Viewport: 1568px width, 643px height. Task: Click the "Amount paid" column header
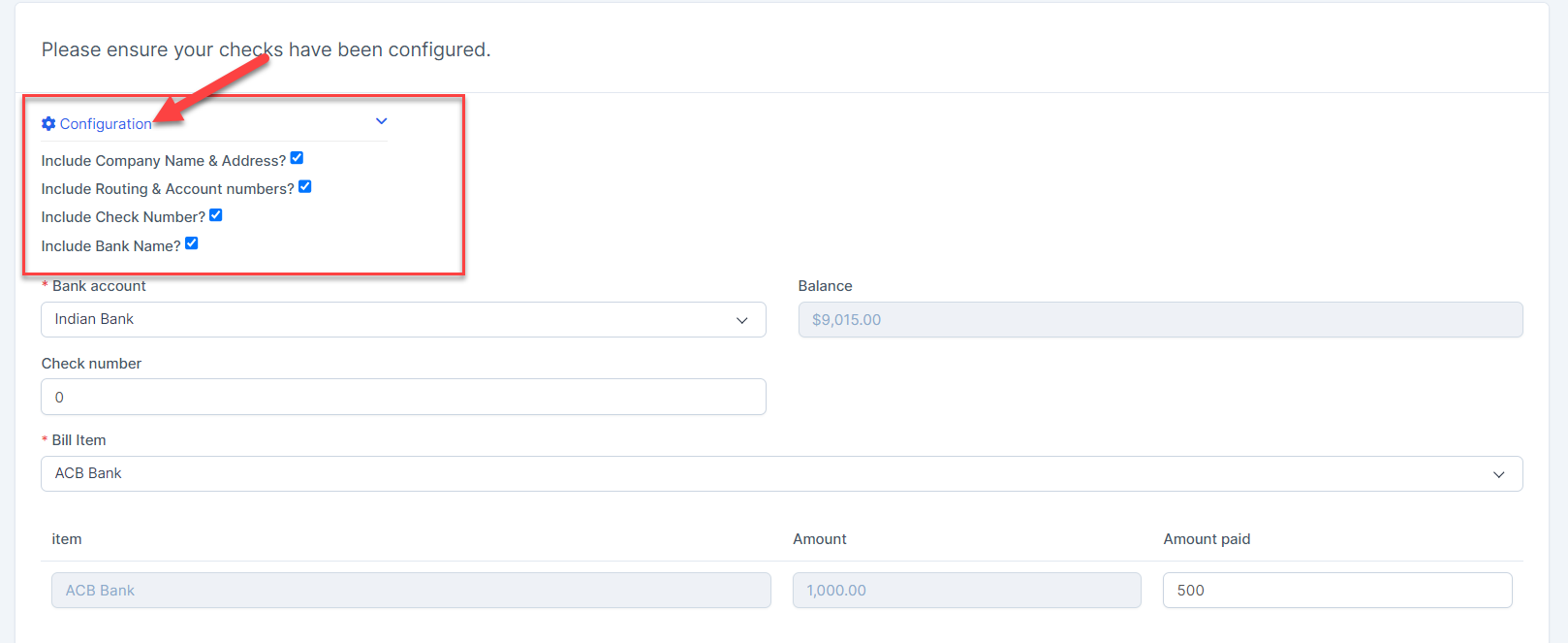(1207, 539)
